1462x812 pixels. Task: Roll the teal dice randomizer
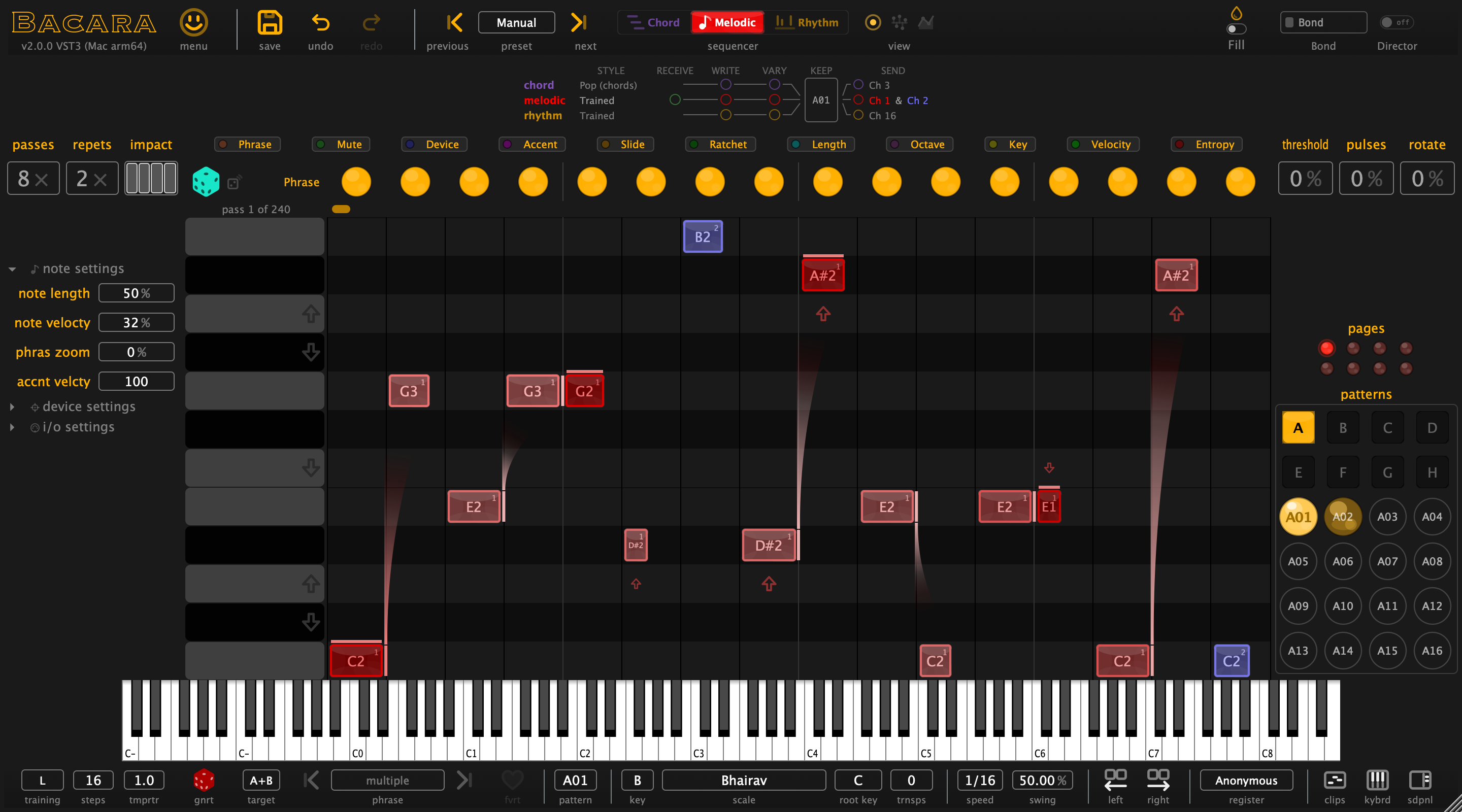click(x=206, y=181)
